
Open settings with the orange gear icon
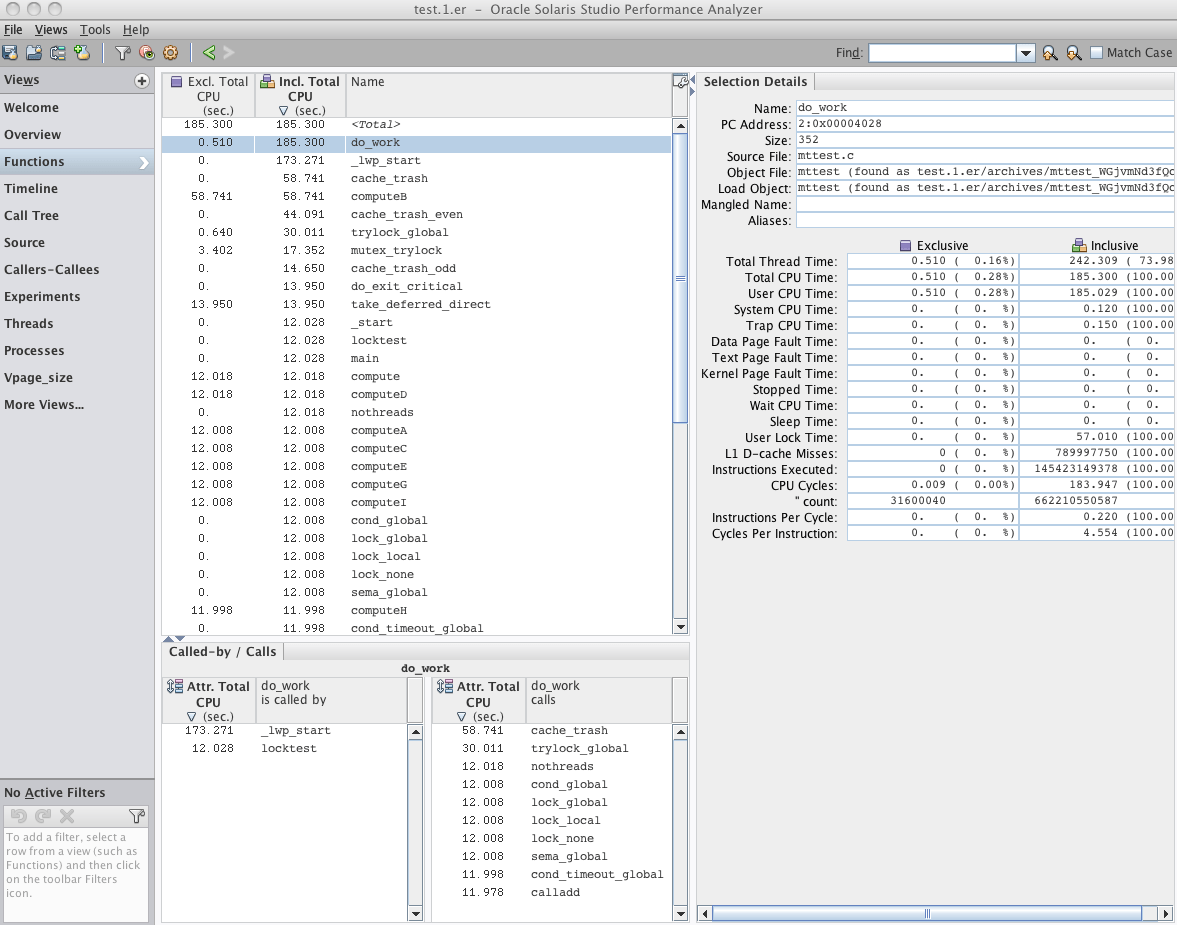tap(170, 53)
